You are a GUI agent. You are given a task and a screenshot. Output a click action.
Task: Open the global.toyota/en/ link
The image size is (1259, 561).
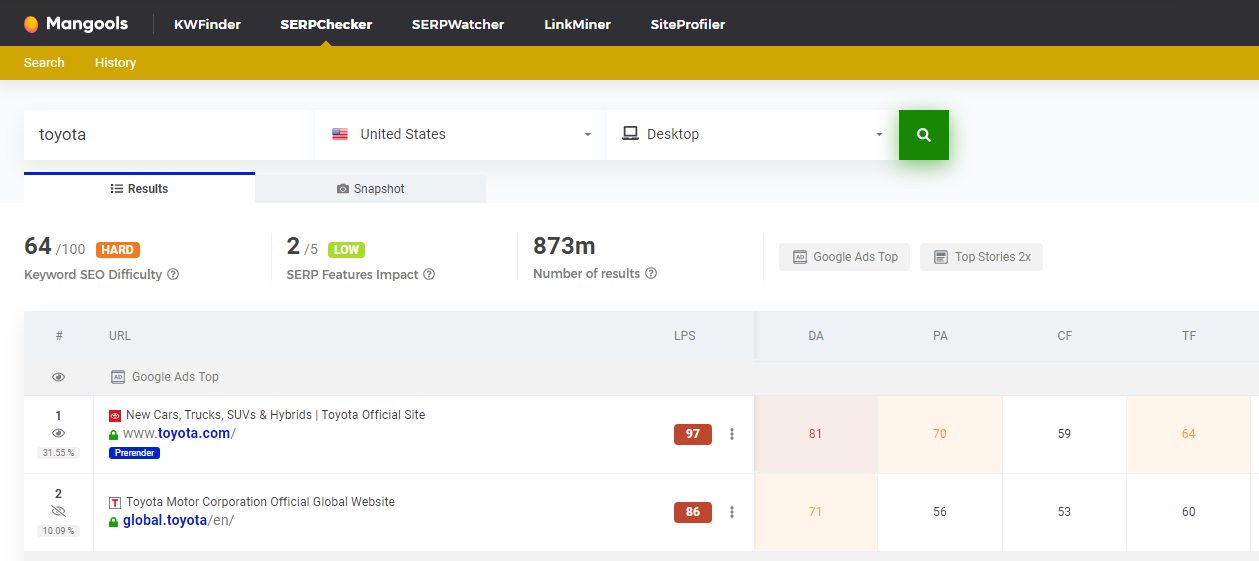pos(178,520)
